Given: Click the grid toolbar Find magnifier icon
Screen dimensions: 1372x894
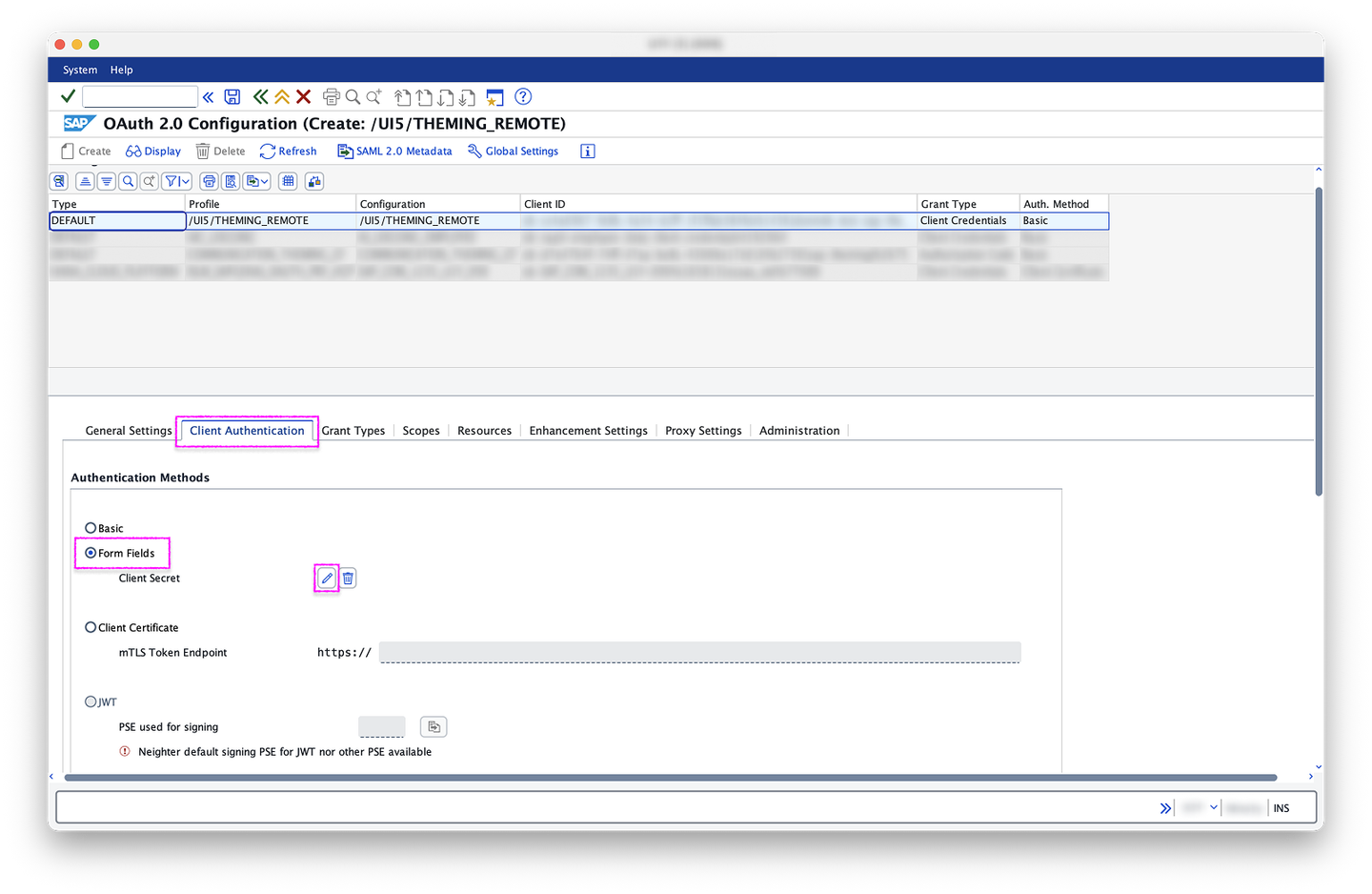Looking at the screenshot, I should (128, 181).
